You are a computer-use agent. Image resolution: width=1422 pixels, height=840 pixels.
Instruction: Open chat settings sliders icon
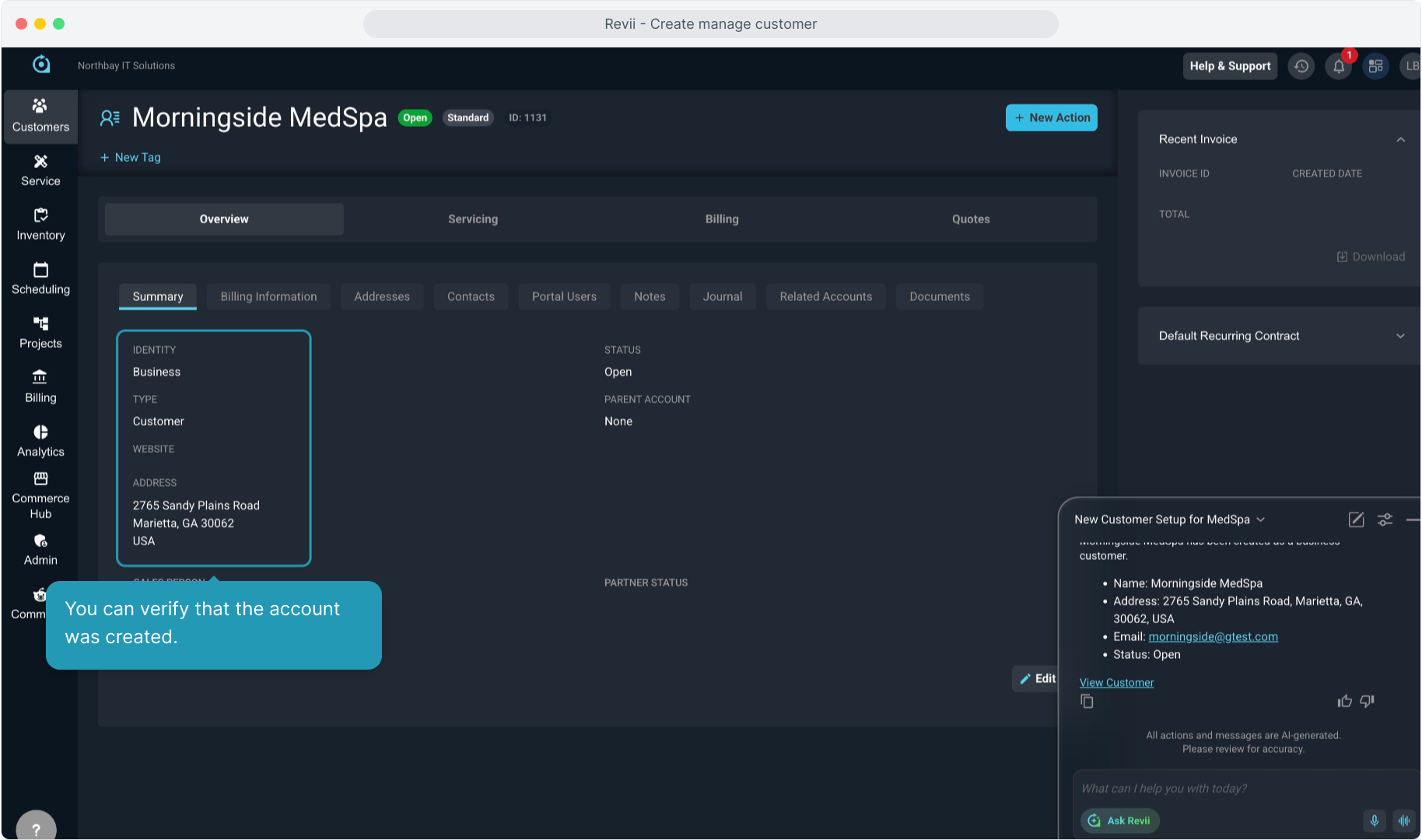pos(1385,520)
